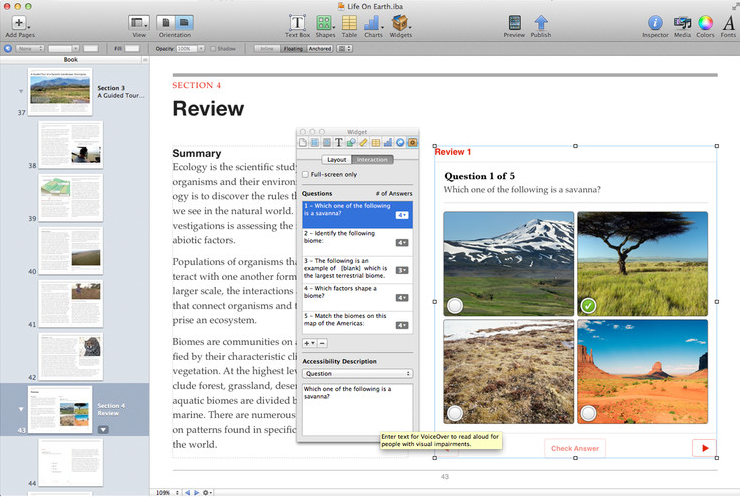Viewport: 740px width, 497px height.
Task: Switch to the Layout tab
Action: pyautogui.click(x=336, y=159)
